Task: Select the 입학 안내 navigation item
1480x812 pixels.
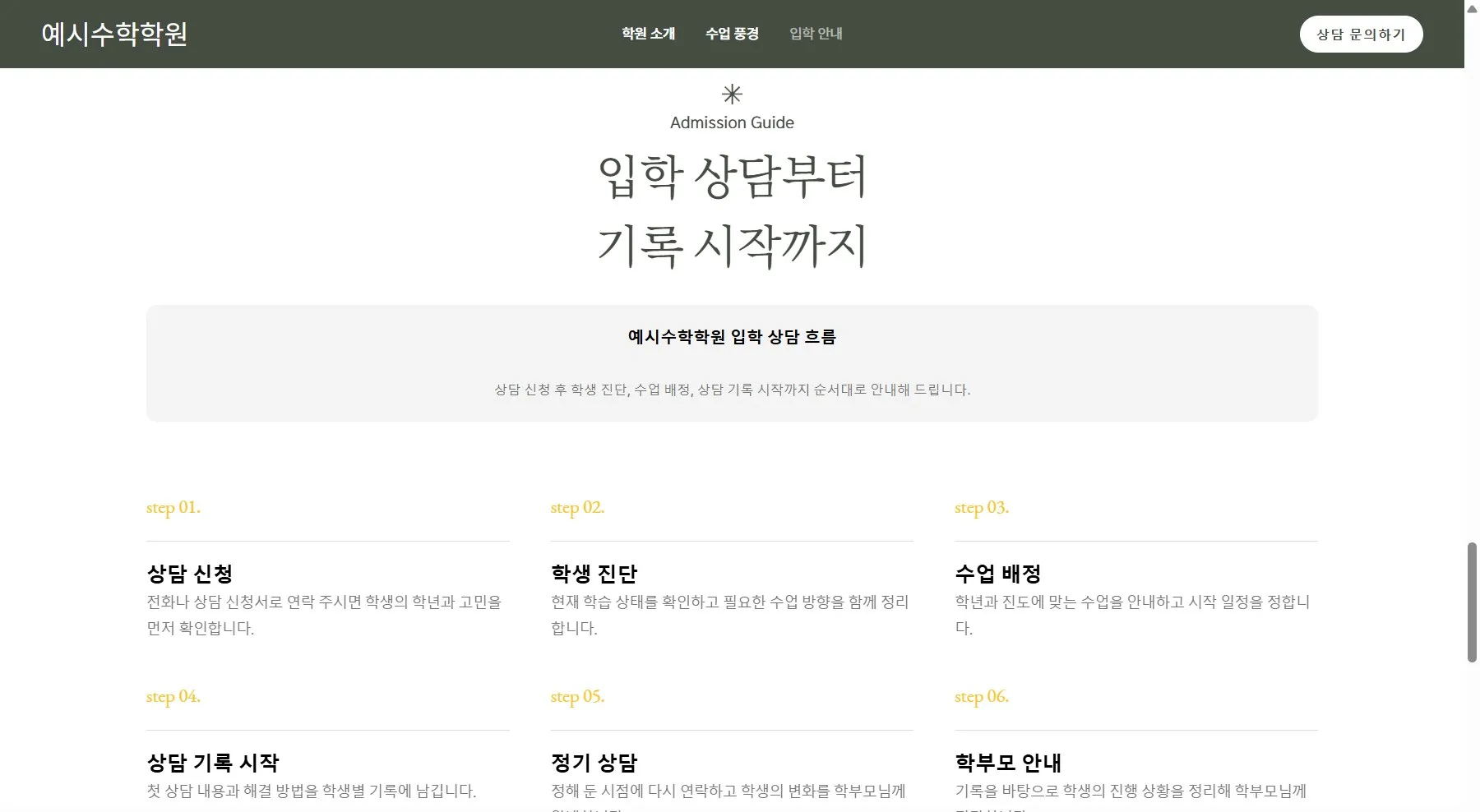Action: 816,34
